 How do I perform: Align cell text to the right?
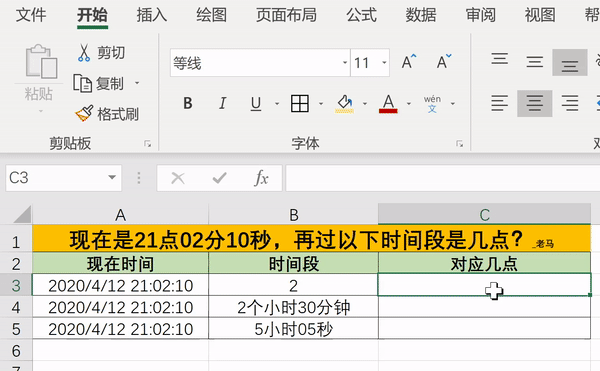570,103
